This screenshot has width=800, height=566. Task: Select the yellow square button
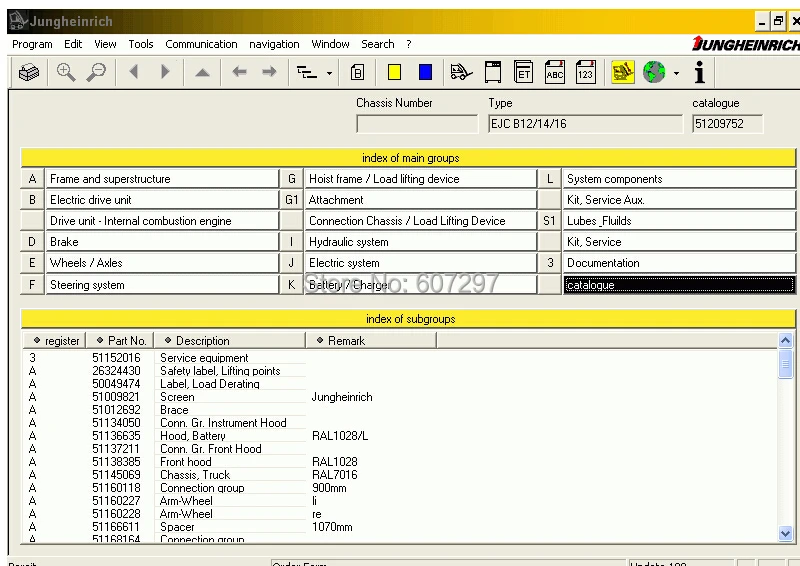(394, 72)
